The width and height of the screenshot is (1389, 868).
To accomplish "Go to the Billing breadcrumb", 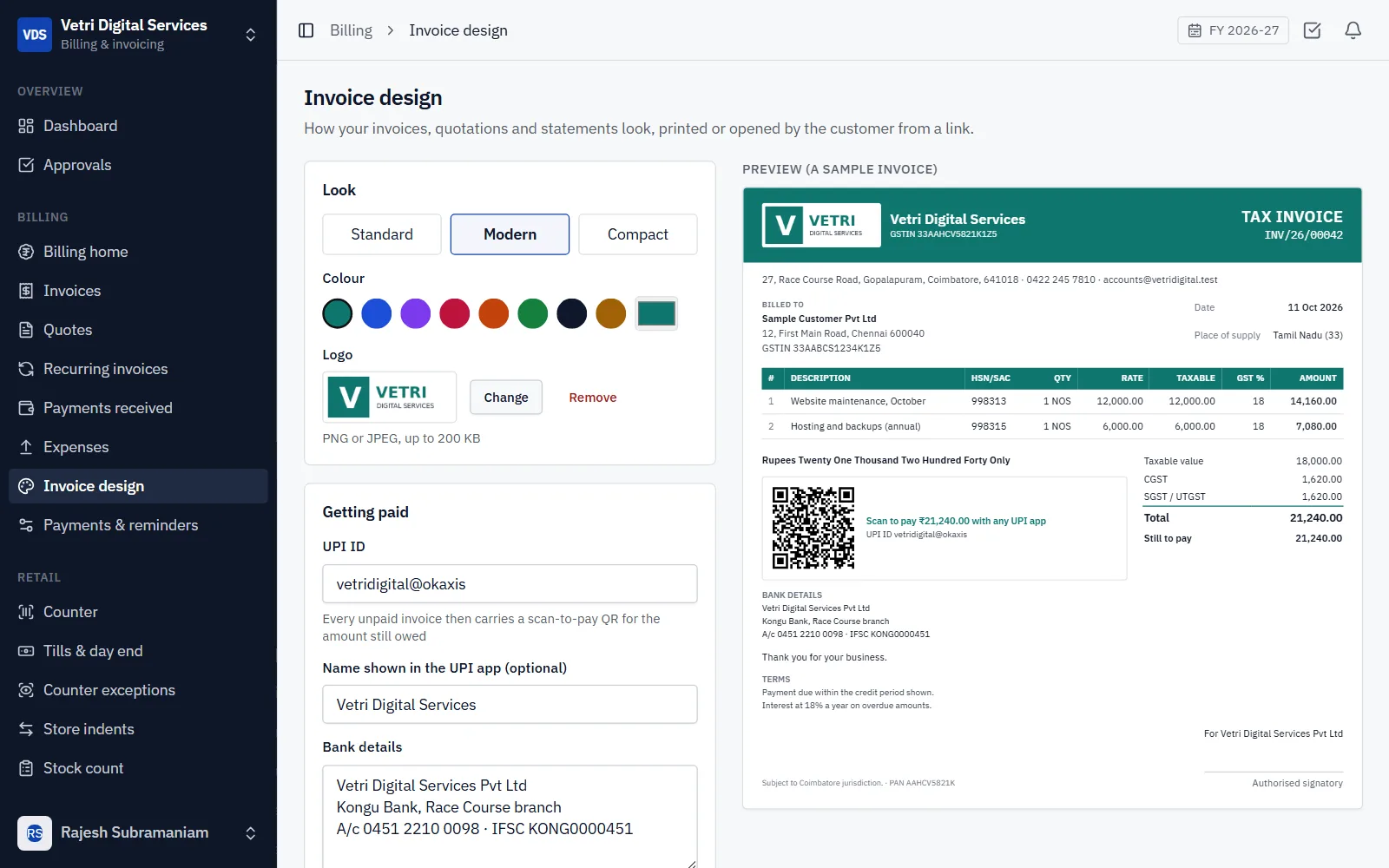I will tap(351, 30).
